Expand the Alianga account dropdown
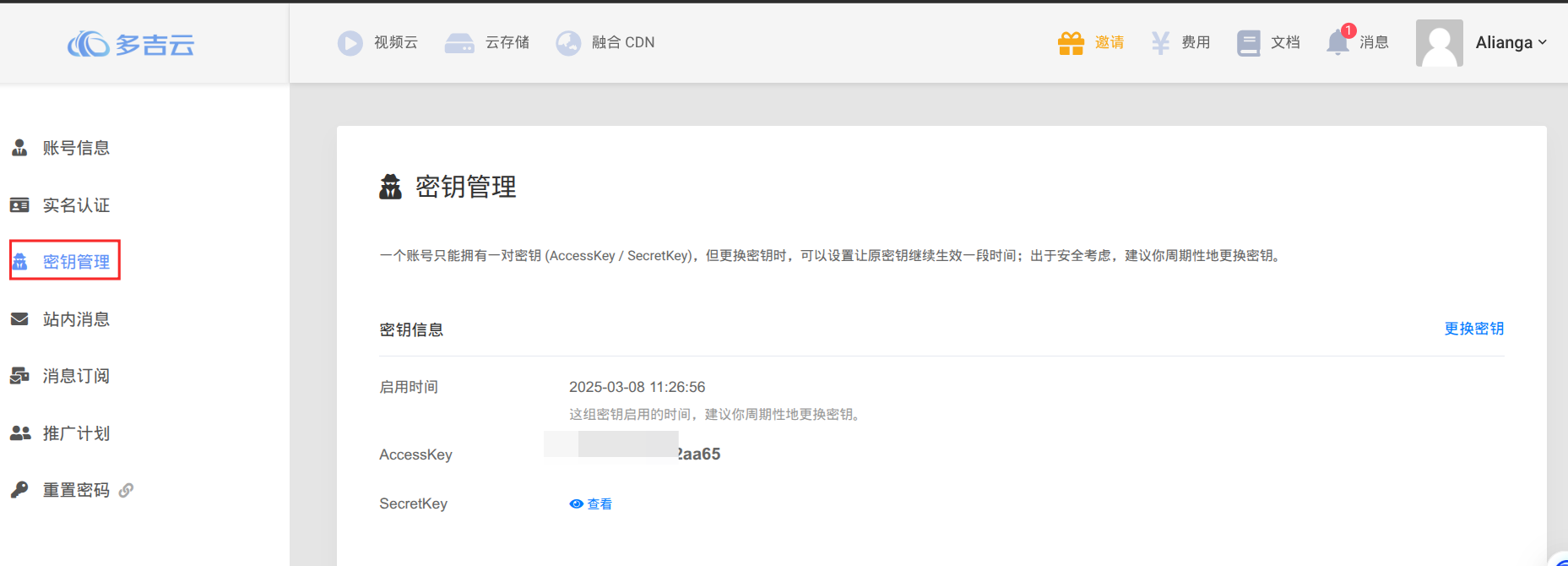This screenshot has height=566, width=1568. tap(1511, 43)
